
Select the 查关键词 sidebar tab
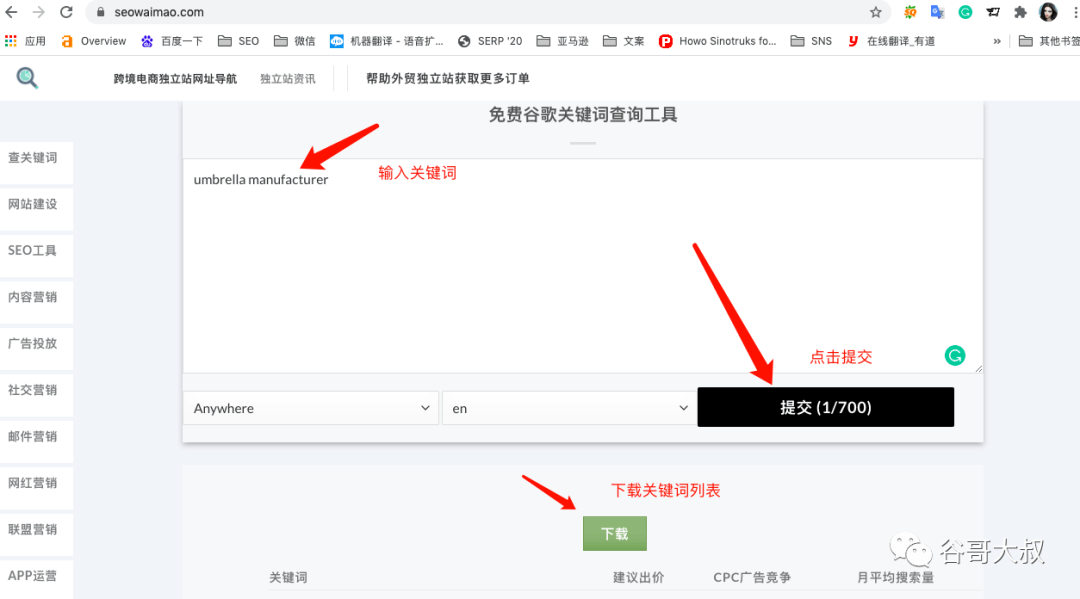34,158
